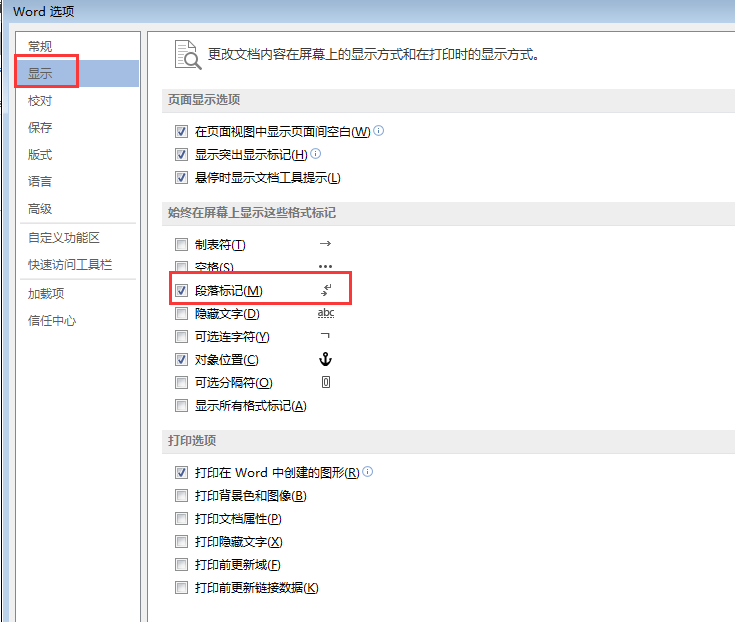Click the optional break symbol icon
This screenshot has height=622, width=735.
(x=326, y=382)
